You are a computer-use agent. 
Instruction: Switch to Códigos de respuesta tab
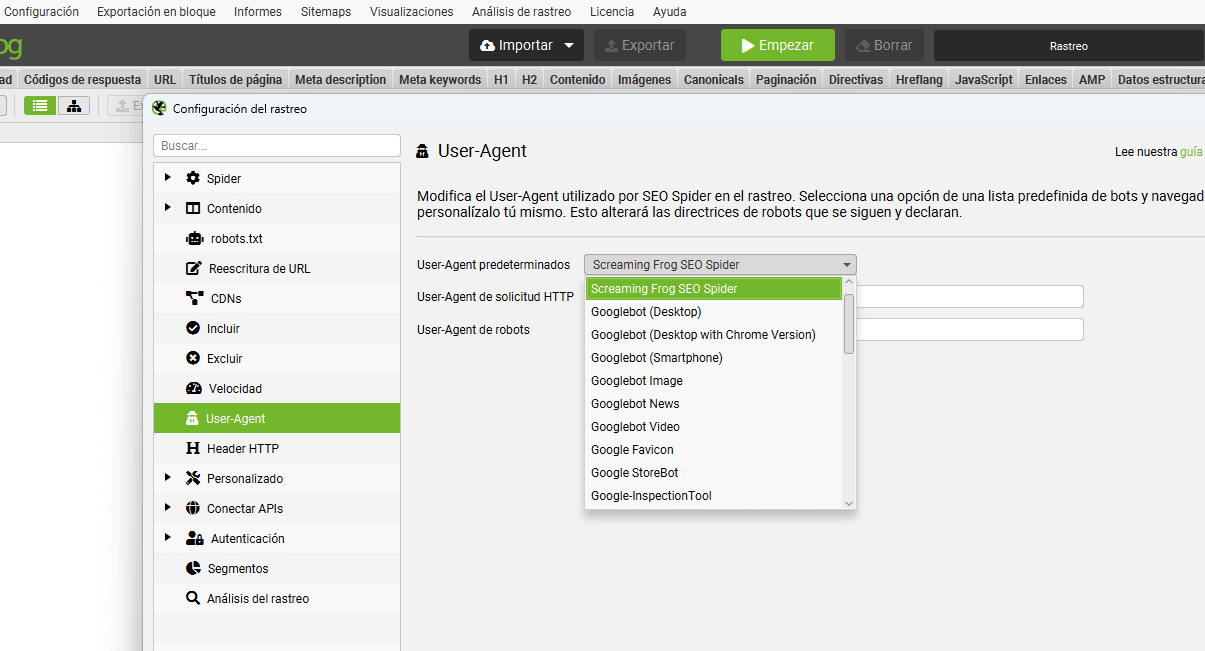[x=83, y=80]
